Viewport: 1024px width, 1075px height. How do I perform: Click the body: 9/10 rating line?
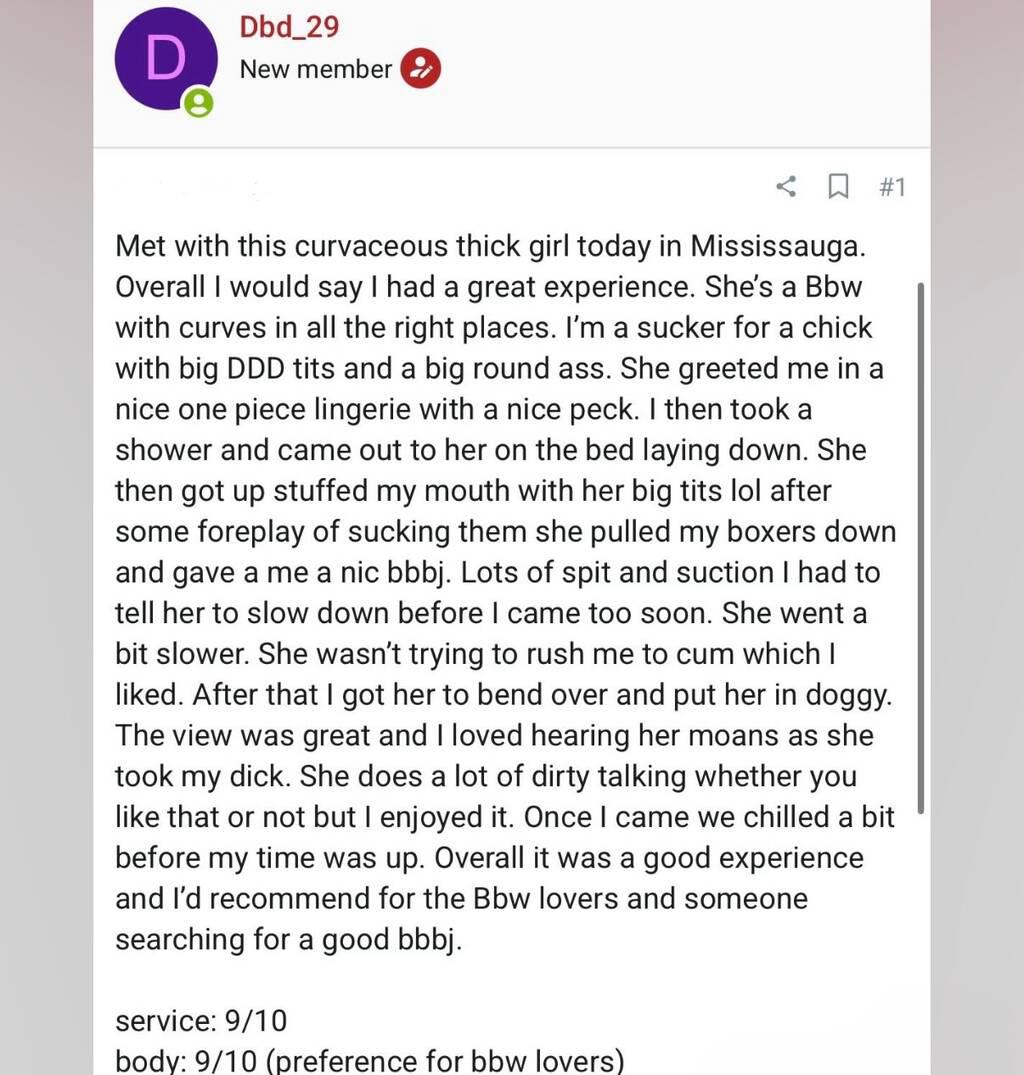pos(369,1060)
